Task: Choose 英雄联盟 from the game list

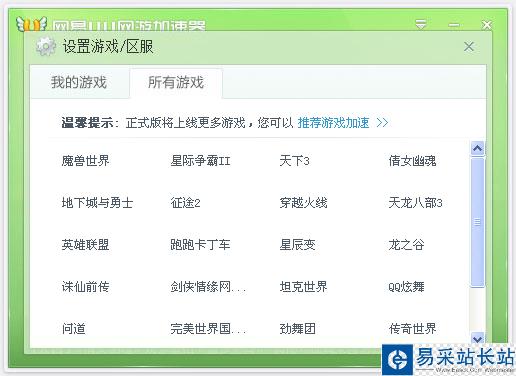Action: pos(86,245)
